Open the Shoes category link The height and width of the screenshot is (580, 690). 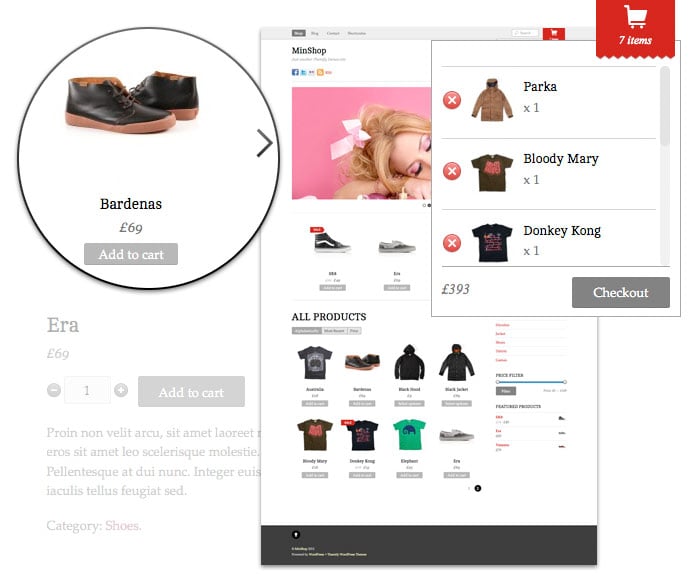(122, 525)
